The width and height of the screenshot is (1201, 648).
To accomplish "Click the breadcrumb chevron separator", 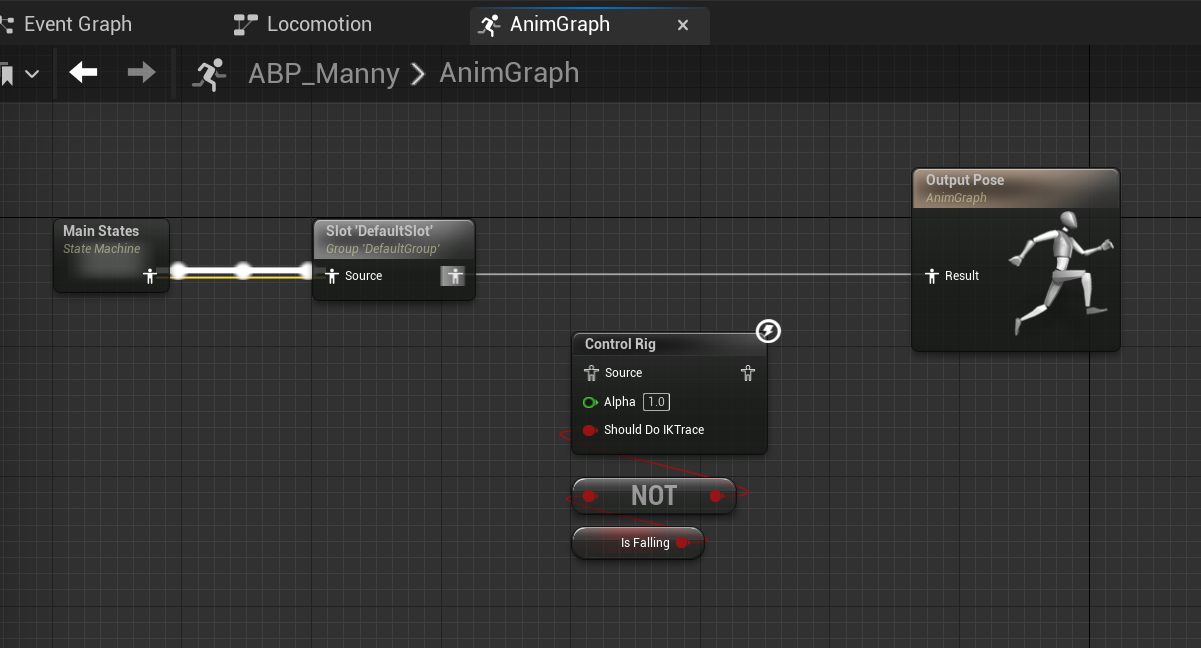I will [x=419, y=74].
